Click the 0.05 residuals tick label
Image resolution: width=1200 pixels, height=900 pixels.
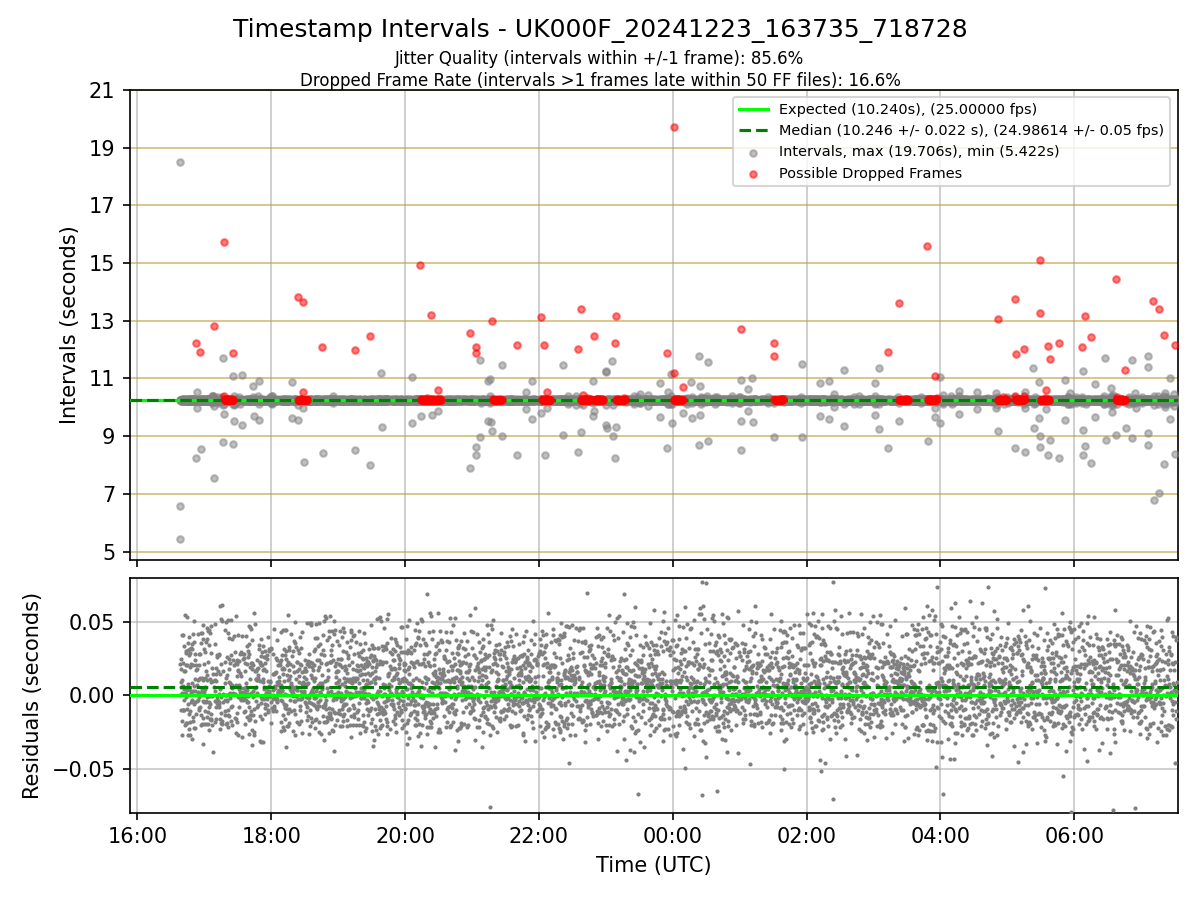click(92, 622)
